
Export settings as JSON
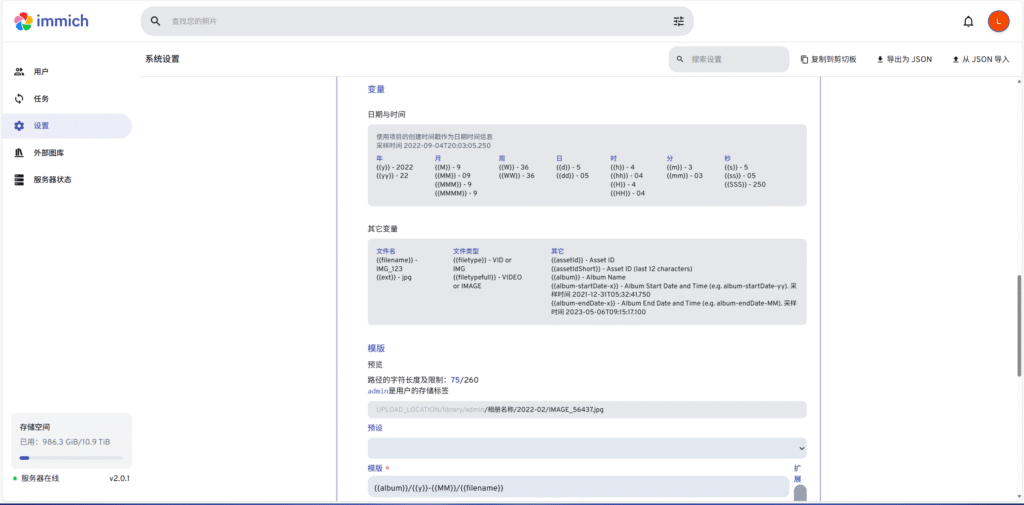coord(904,59)
